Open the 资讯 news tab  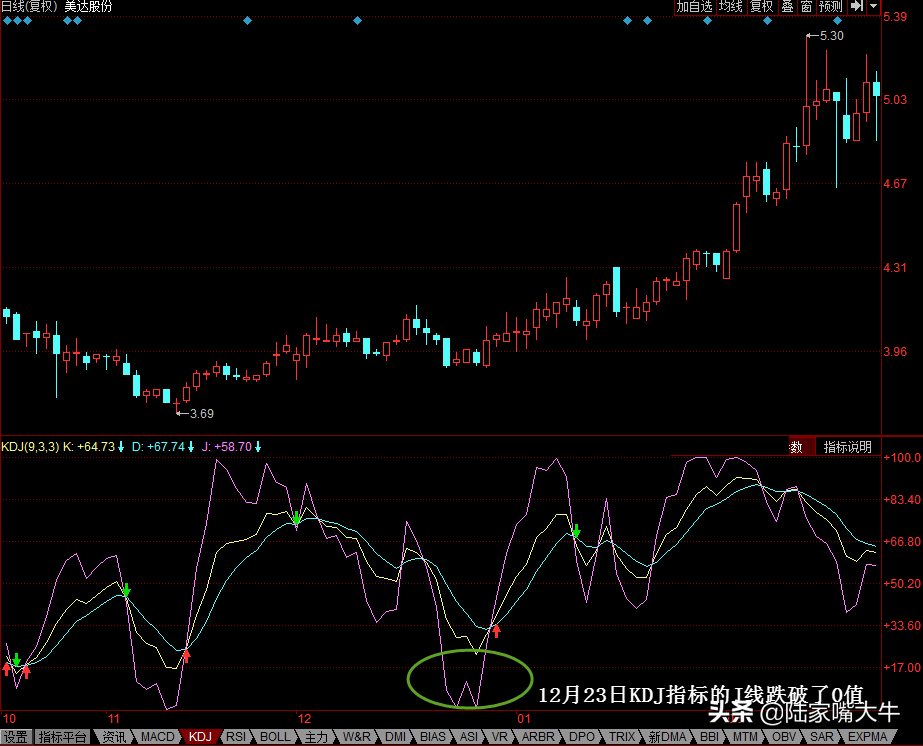click(x=114, y=737)
